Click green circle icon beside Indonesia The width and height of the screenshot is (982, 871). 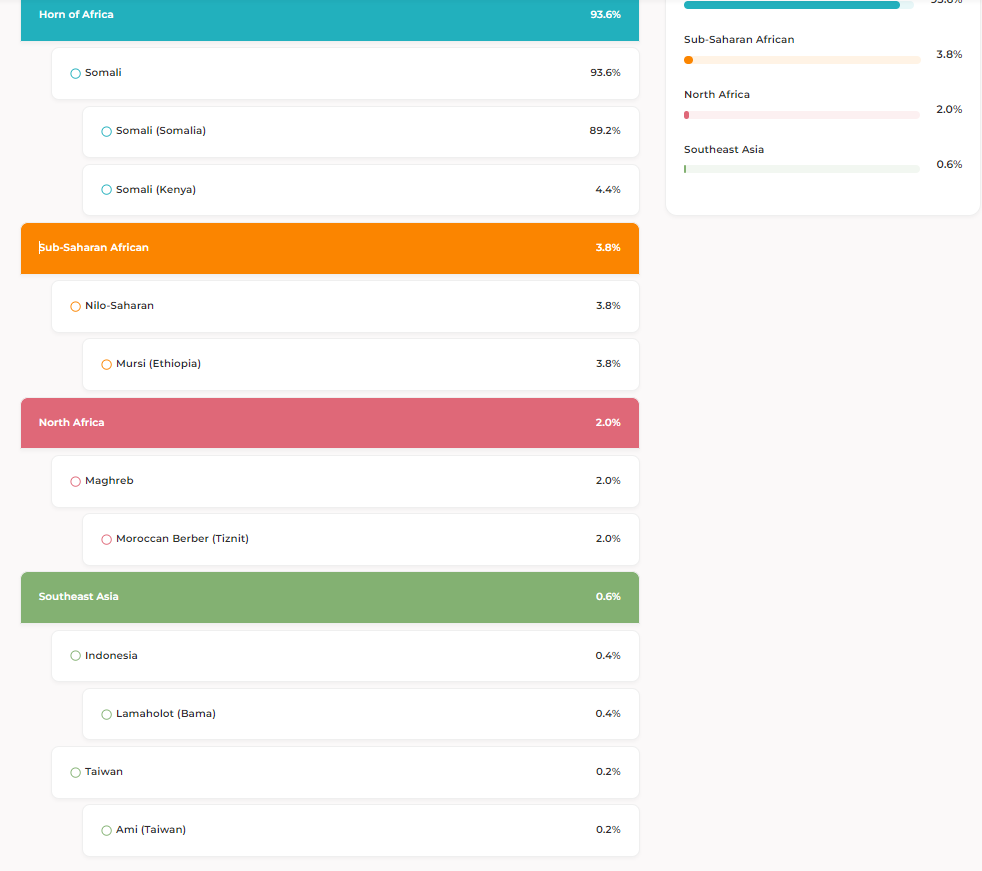click(75, 656)
